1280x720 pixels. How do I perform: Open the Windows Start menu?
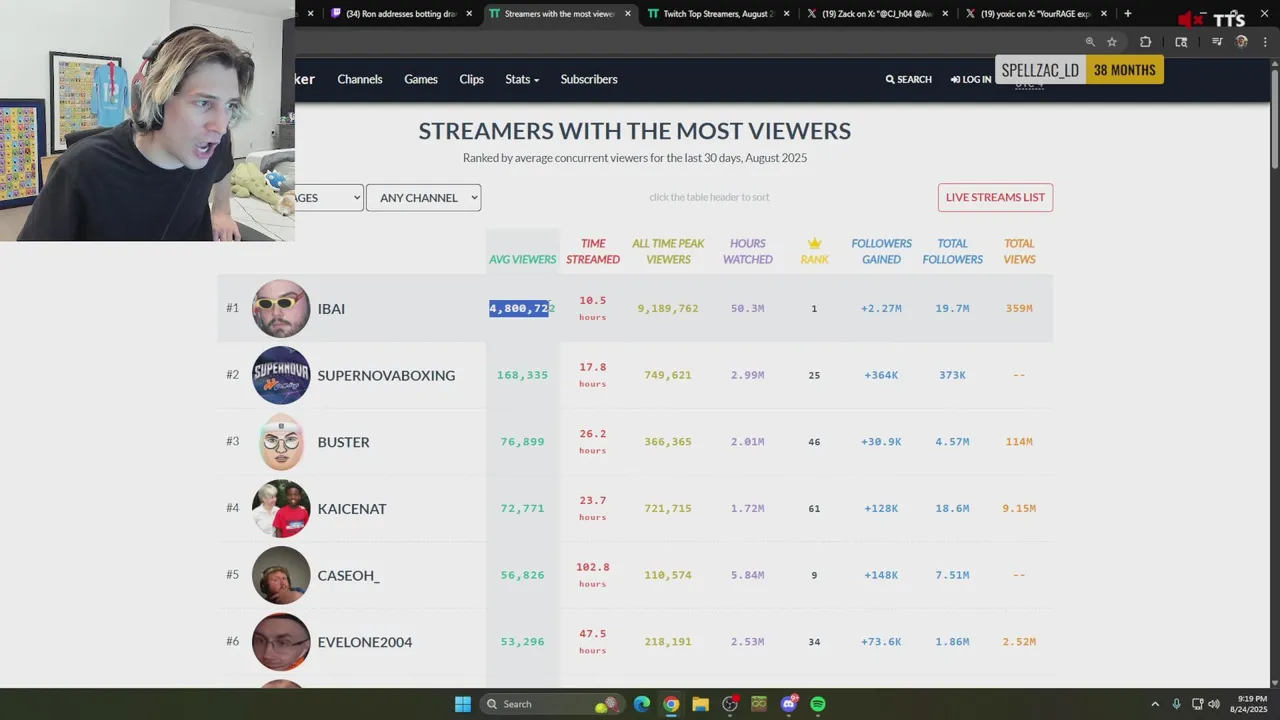pos(463,704)
